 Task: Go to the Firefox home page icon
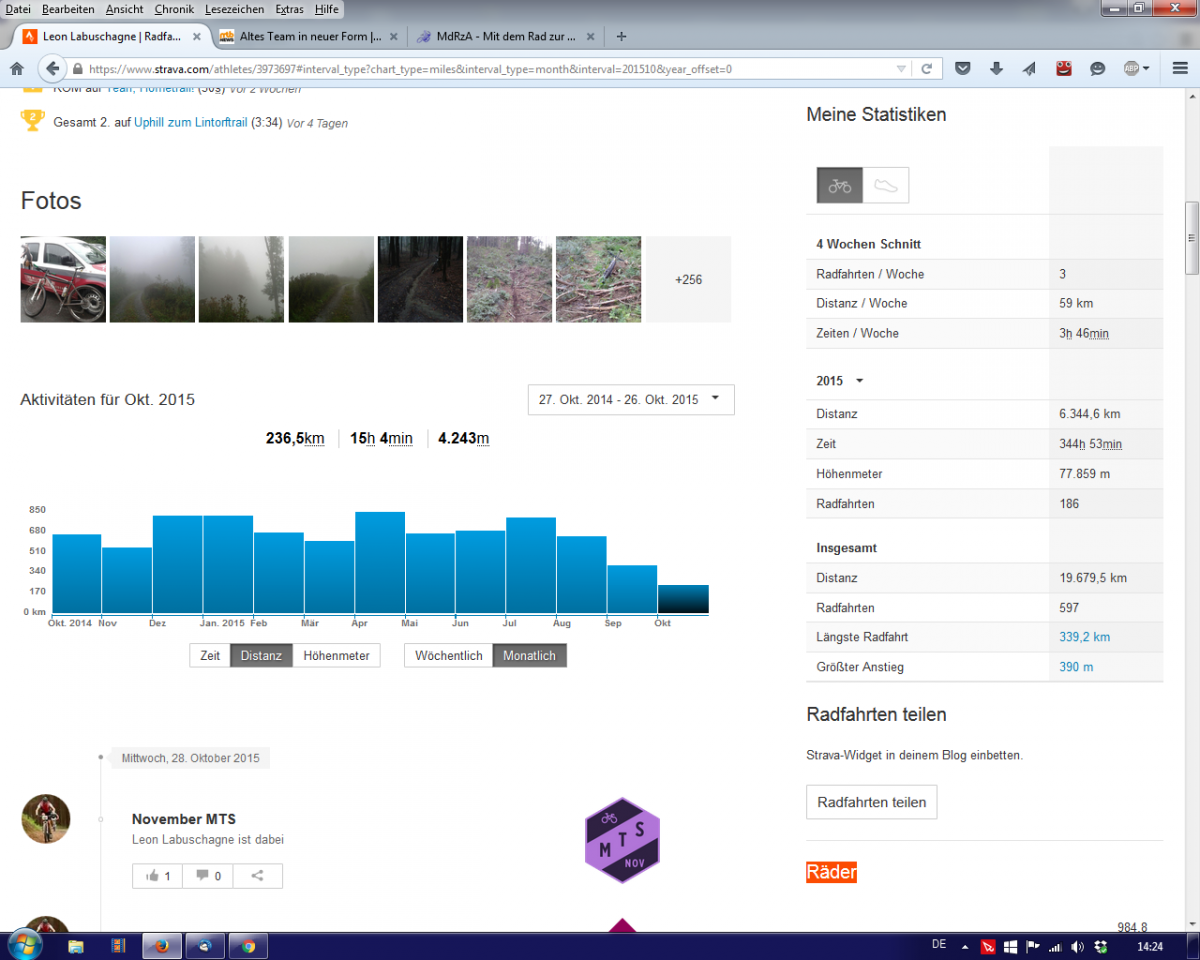17,69
